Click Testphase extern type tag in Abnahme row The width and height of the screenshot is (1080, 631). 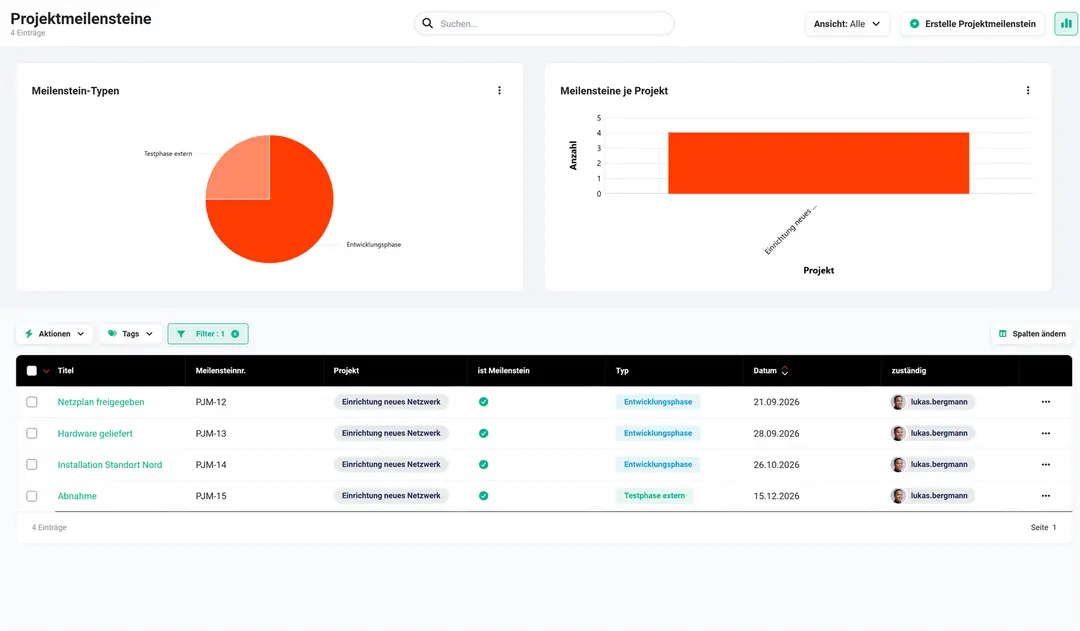[654, 496]
